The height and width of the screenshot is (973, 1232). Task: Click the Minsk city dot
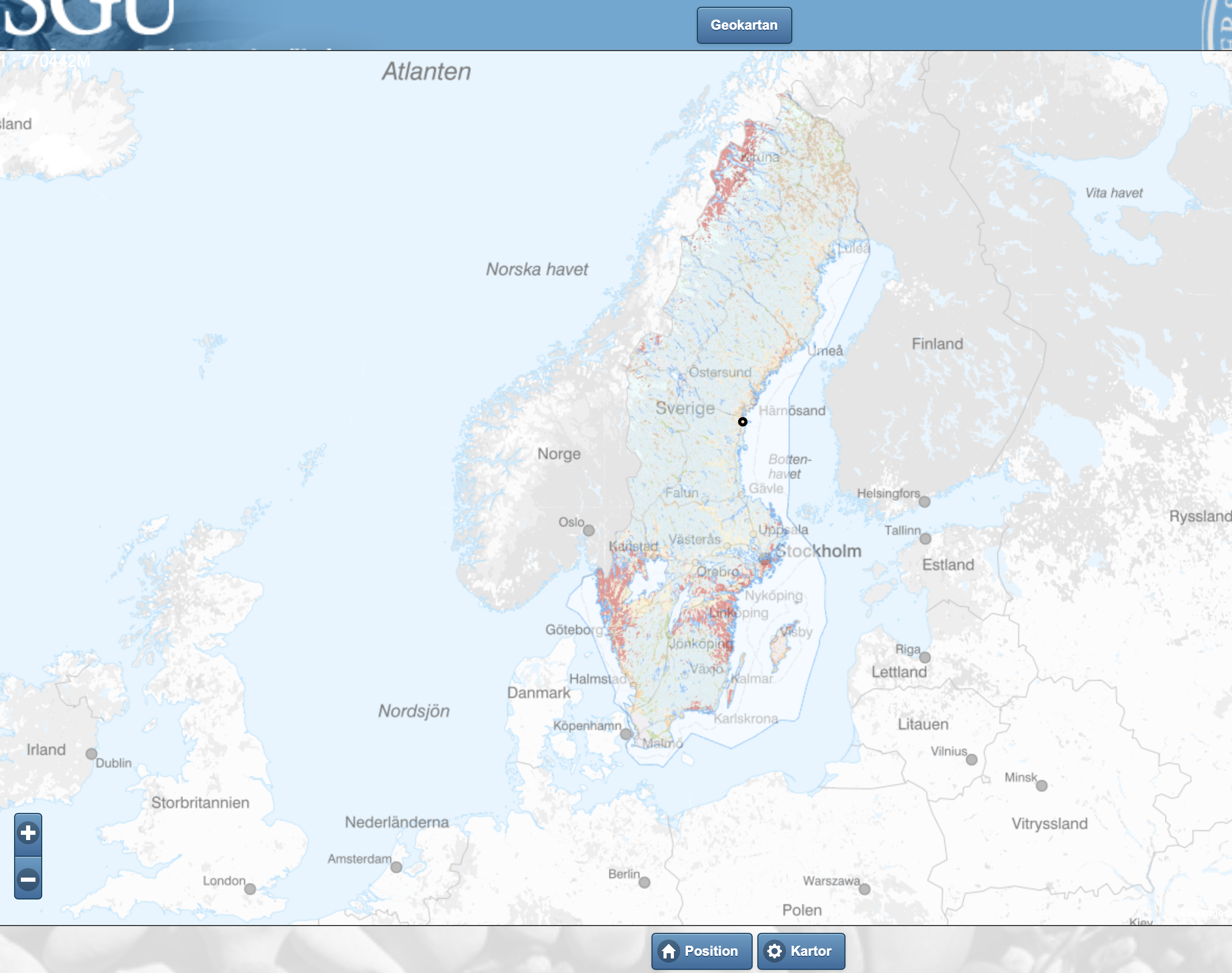click(1042, 786)
